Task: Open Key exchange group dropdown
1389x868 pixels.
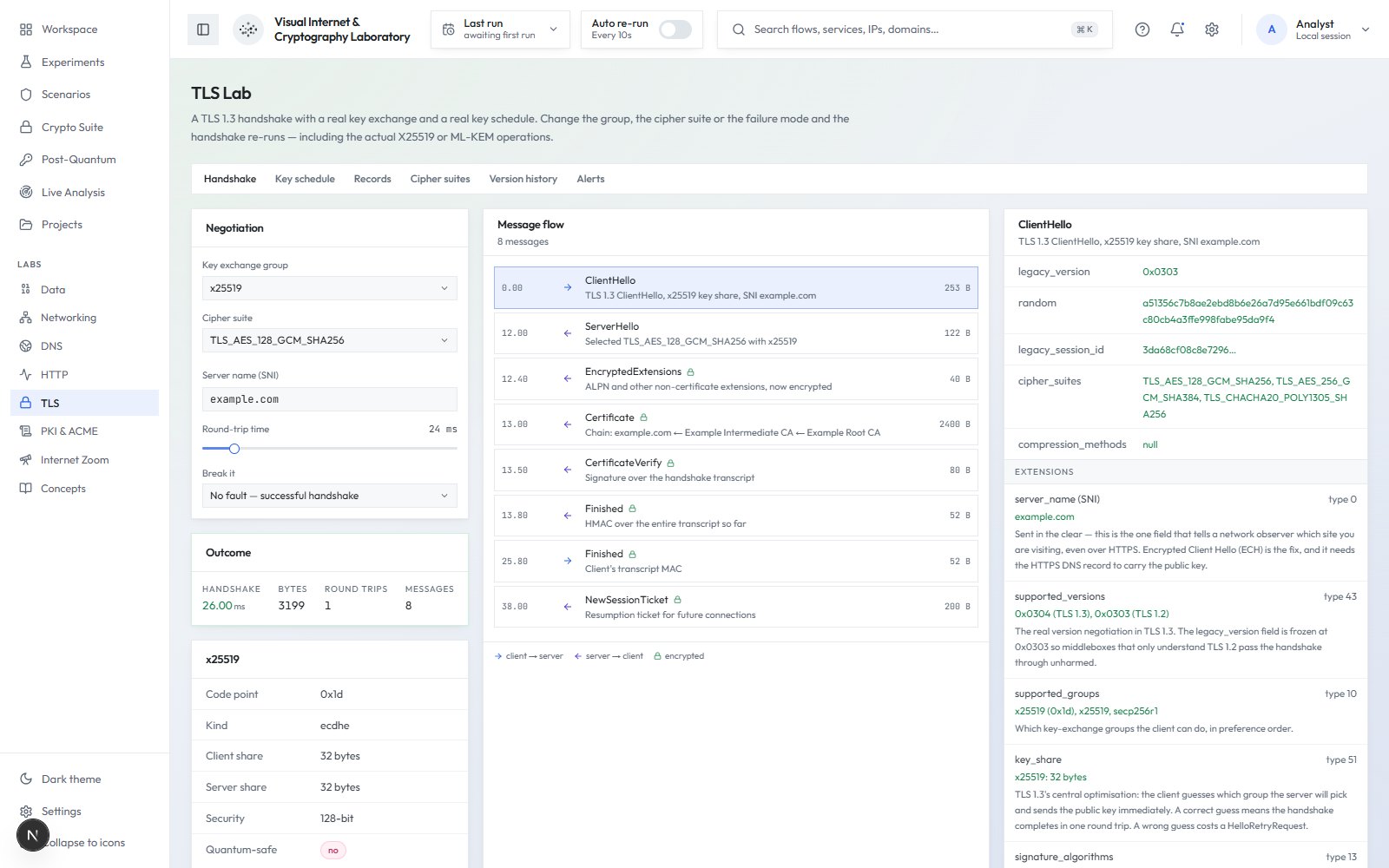Action: coord(329,288)
